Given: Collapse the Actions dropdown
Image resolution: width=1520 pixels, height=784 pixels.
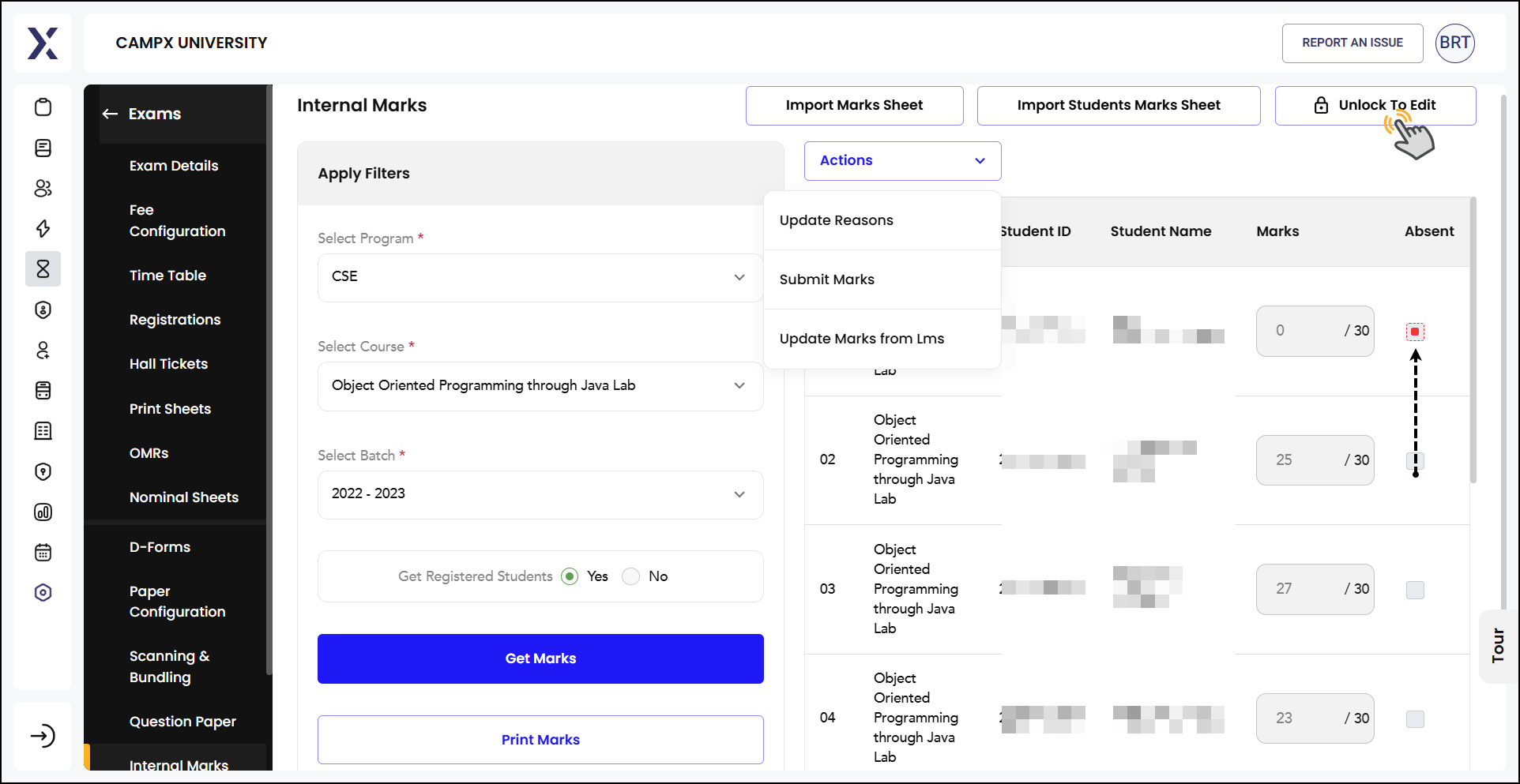Looking at the screenshot, I should [x=902, y=161].
